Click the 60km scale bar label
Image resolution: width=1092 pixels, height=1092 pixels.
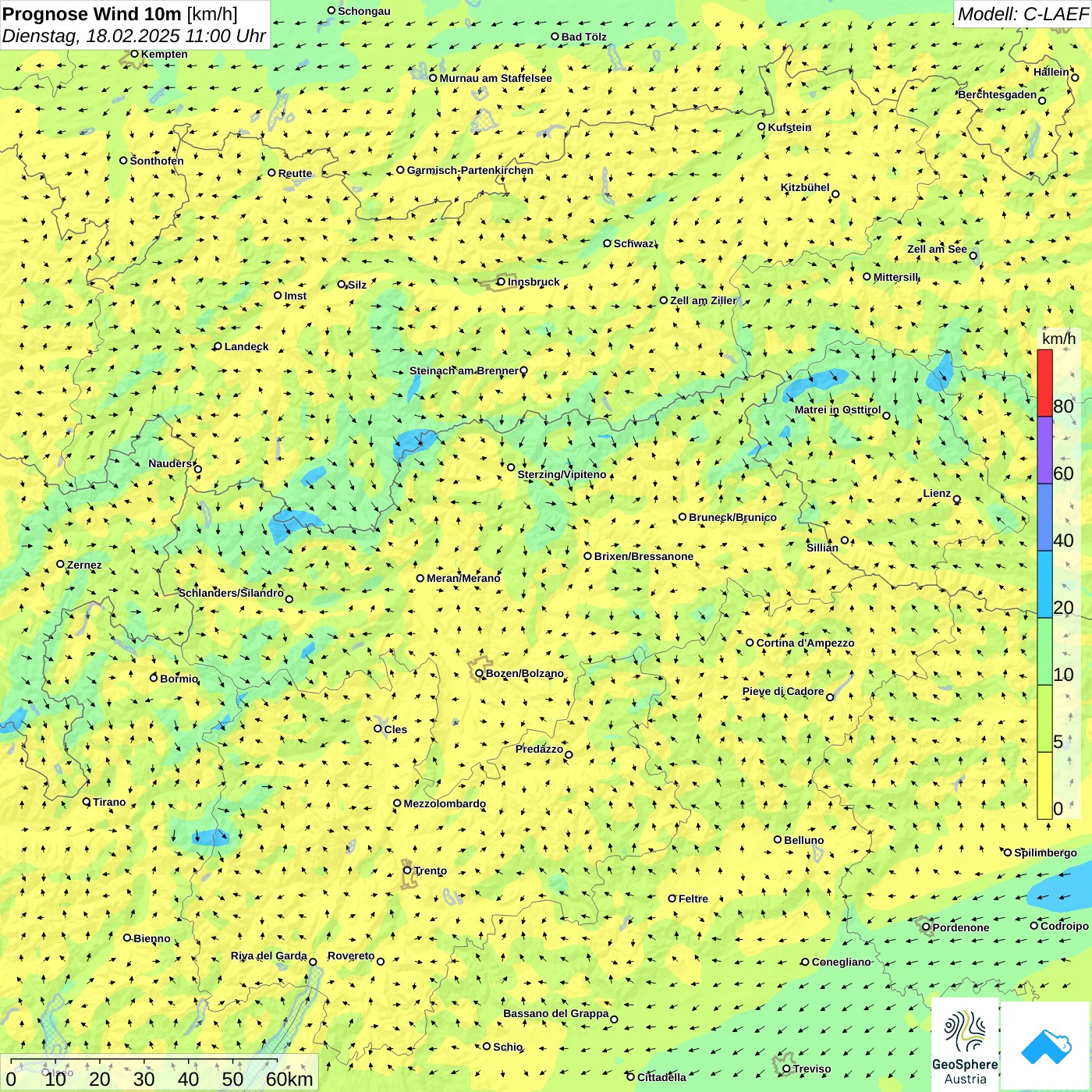click(x=289, y=1079)
